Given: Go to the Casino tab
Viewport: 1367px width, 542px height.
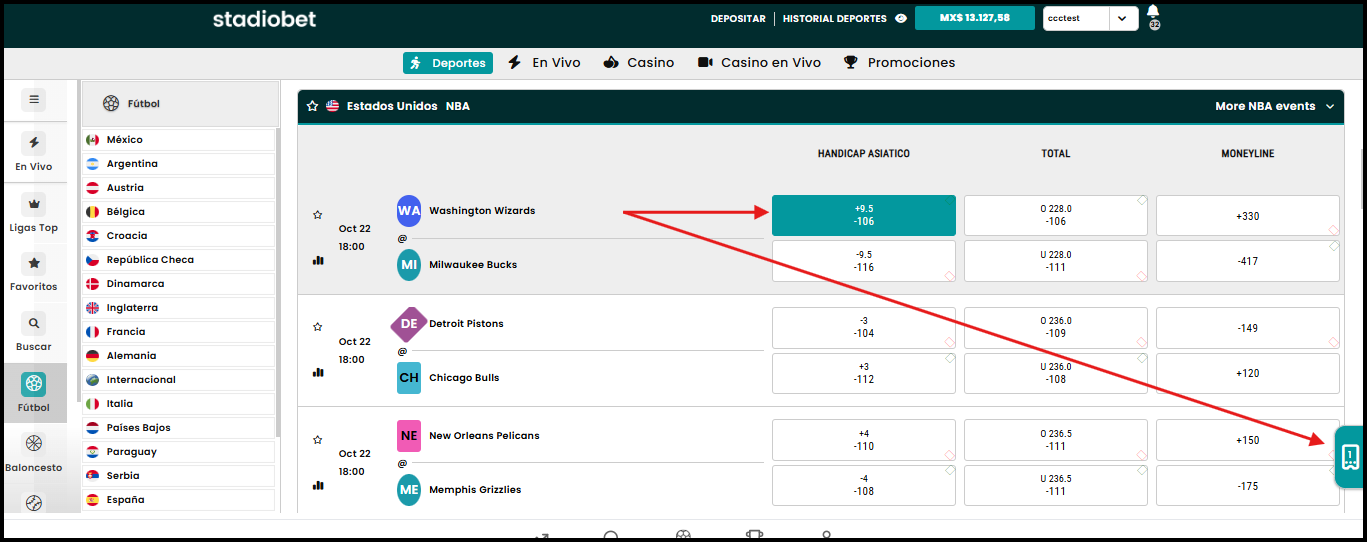Looking at the screenshot, I should coord(639,62).
